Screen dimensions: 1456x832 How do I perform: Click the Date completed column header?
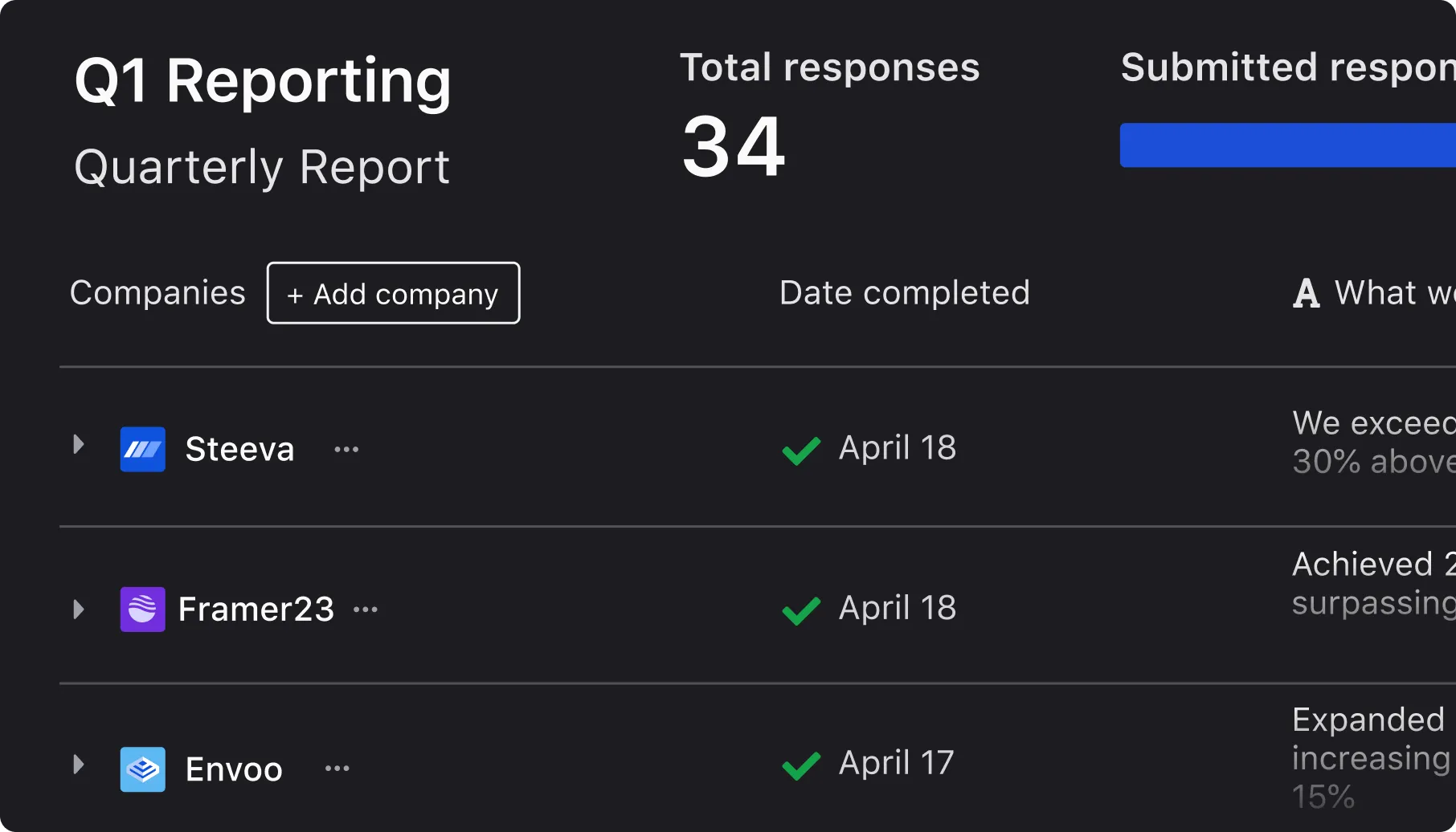904,292
